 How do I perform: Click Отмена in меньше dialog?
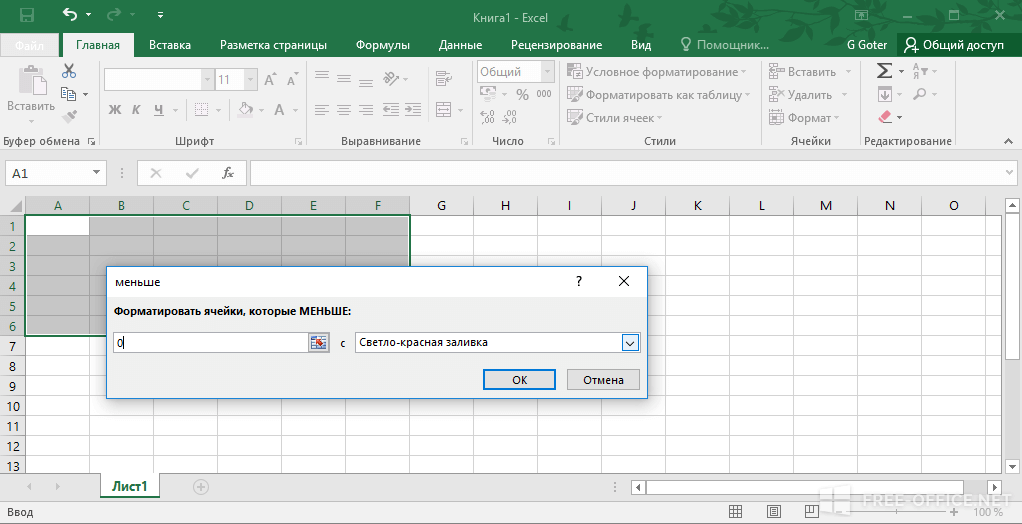pyautogui.click(x=604, y=380)
